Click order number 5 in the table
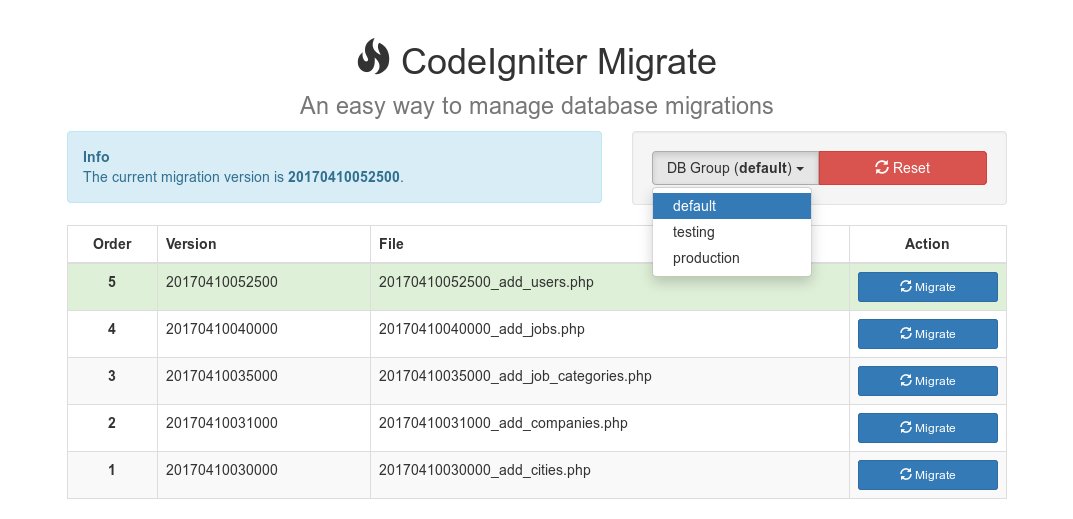This screenshot has width=1073, height=519. pos(112,282)
